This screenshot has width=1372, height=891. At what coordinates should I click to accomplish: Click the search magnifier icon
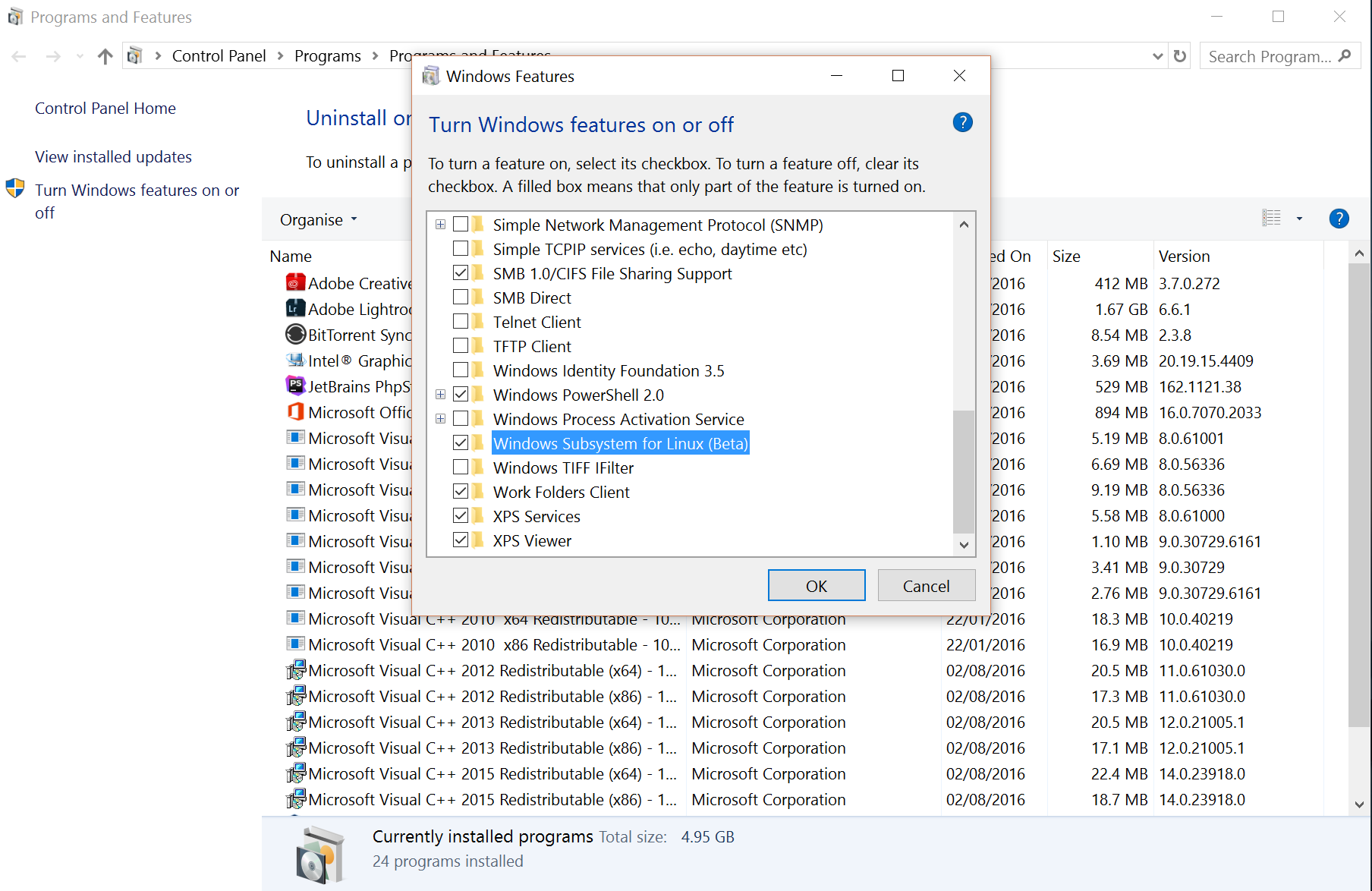click(1347, 55)
